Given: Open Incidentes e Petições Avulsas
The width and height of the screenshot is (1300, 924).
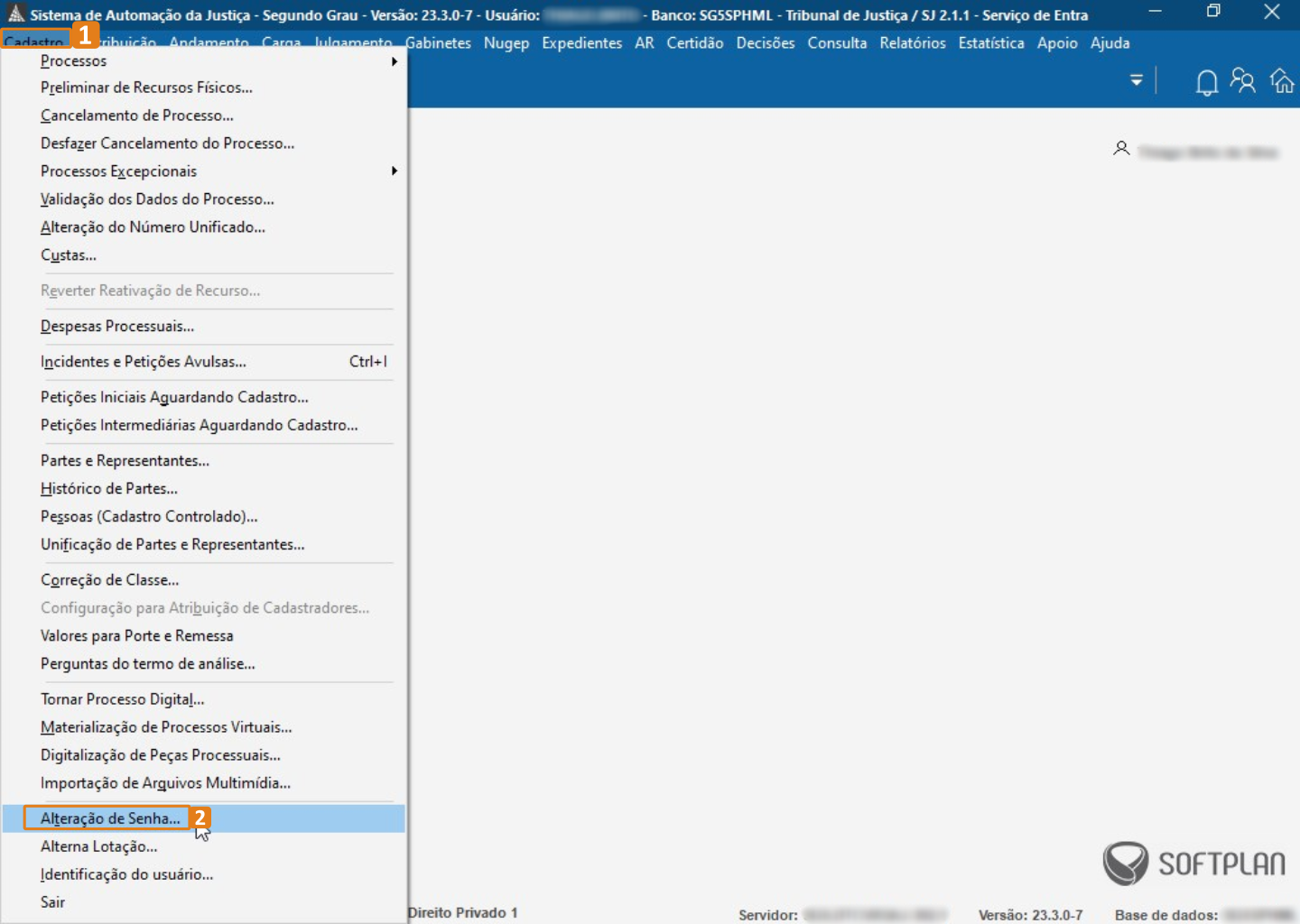Looking at the screenshot, I should pos(203,361).
